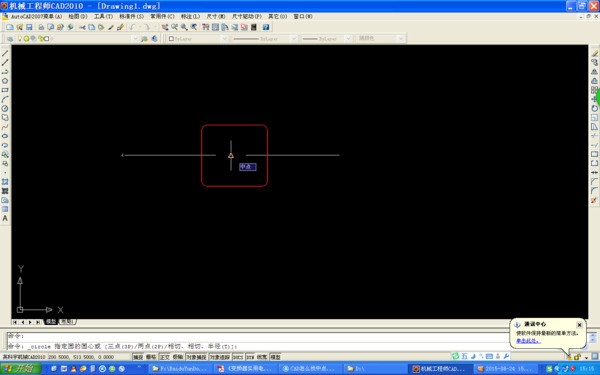
Task: Select the multiline Text tool (A)
Action: pyautogui.click(x=5, y=218)
